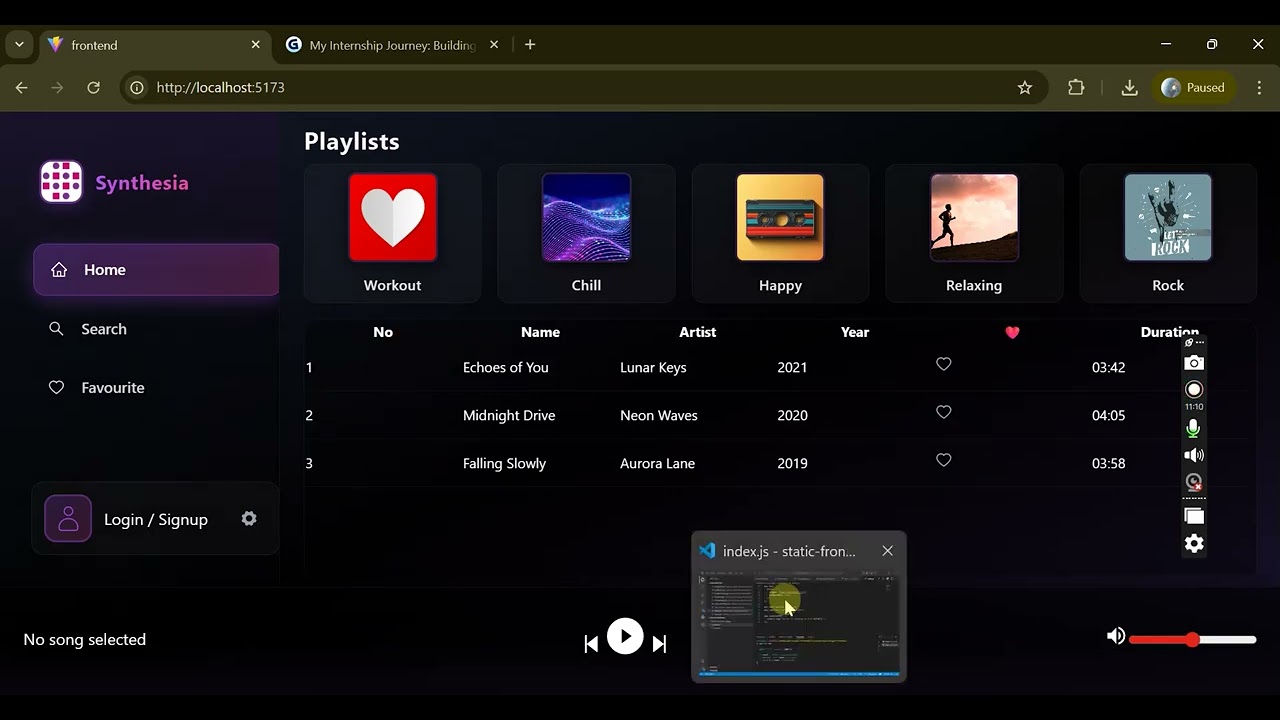This screenshot has width=1280, height=720.
Task: Click the duration 04:05
Action: [x=1108, y=415]
